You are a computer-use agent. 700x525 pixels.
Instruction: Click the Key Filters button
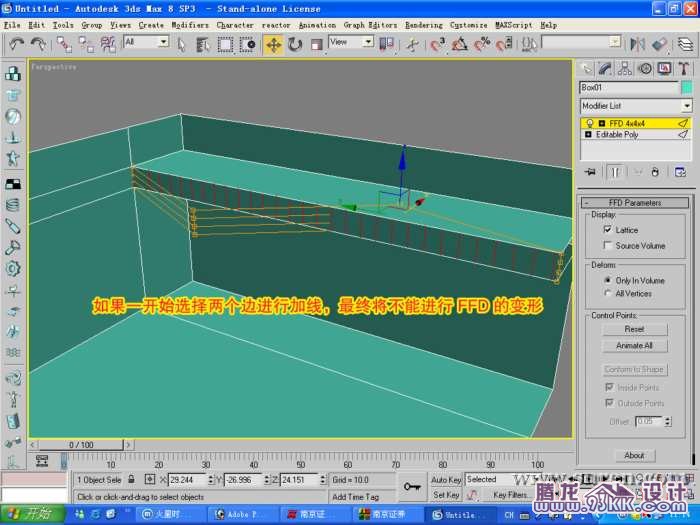click(510, 495)
